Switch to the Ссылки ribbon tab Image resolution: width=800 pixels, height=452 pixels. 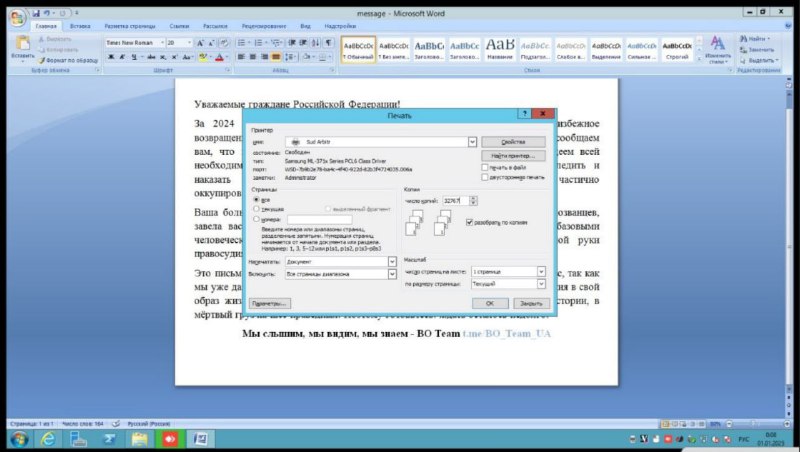point(179,26)
